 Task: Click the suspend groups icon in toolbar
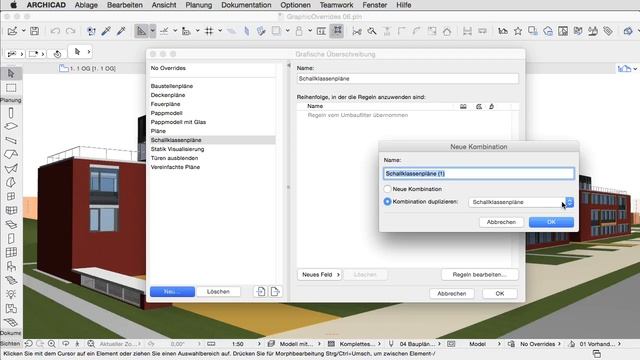(337, 31)
